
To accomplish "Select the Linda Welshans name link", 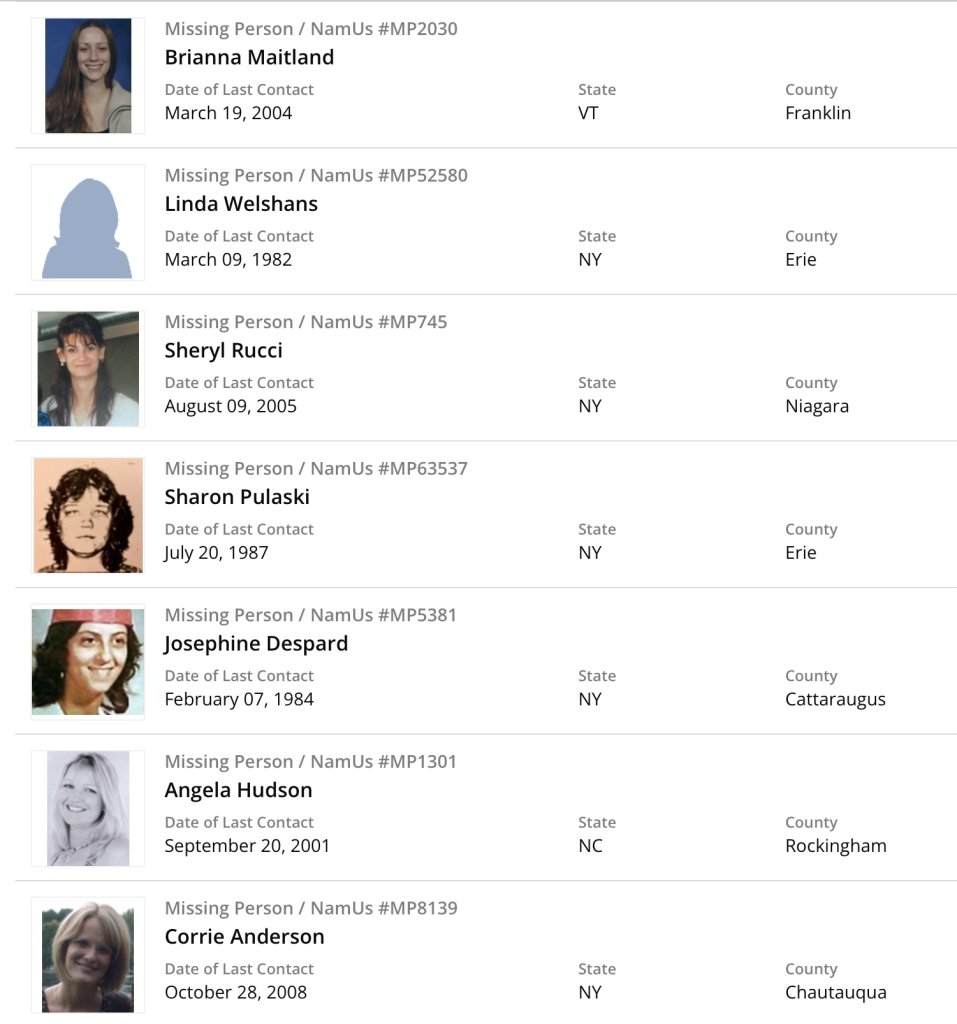I will [x=241, y=204].
